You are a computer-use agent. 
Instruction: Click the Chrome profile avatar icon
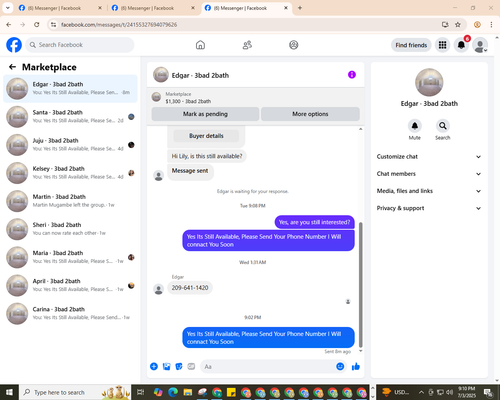(x=477, y=25)
